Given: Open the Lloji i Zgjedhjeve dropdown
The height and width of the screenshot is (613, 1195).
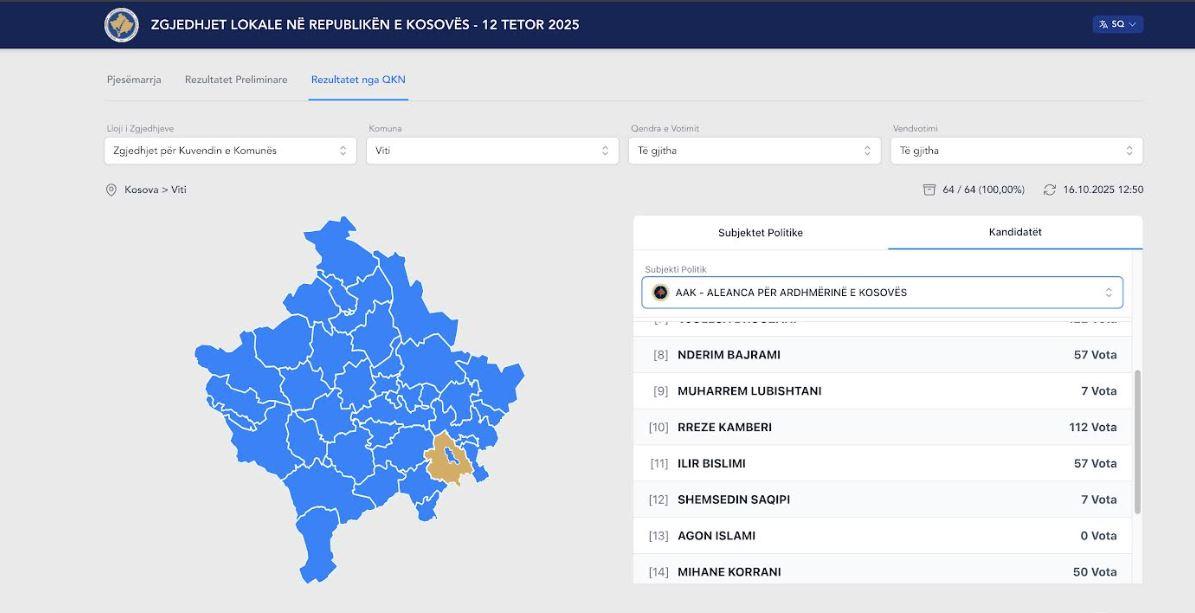Looking at the screenshot, I should [x=230, y=151].
